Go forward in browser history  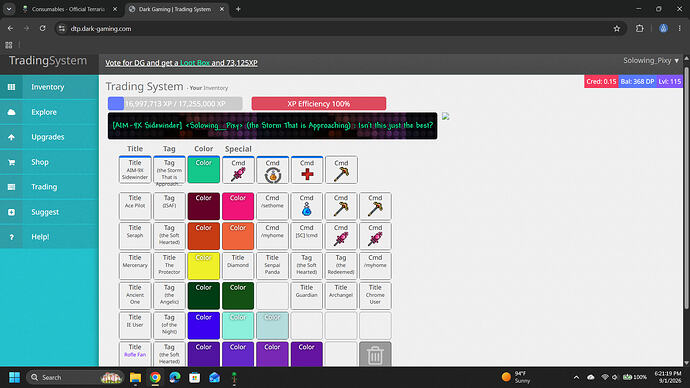tap(26, 29)
